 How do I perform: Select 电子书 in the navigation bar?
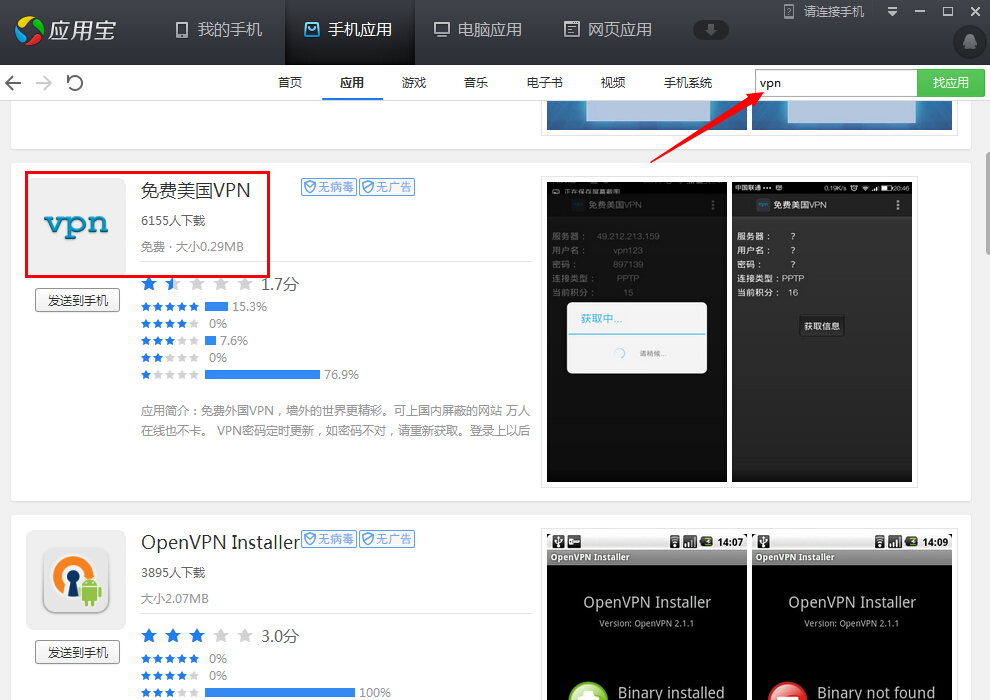coord(544,83)
